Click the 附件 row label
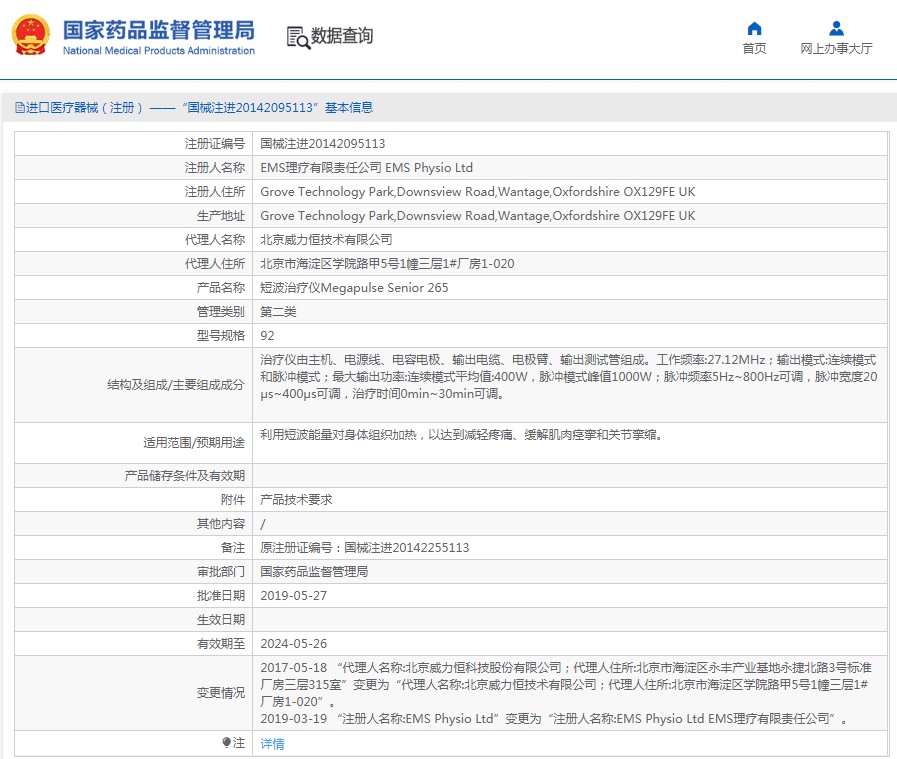This screenshot has height=759, width=897. 233,499
